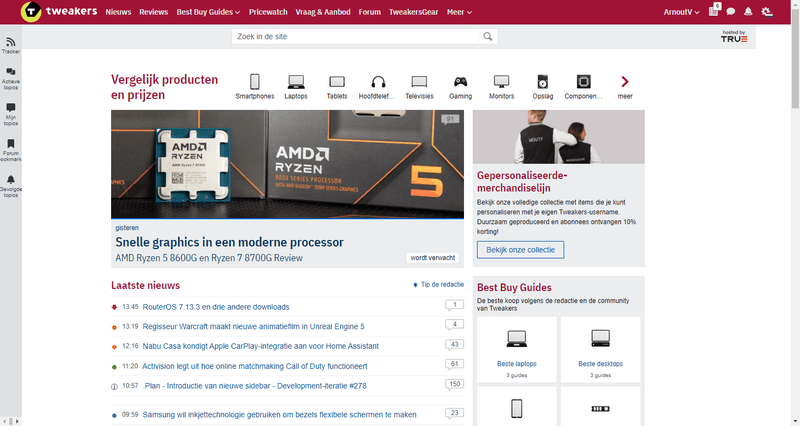The image size is (800, 426).
Task: Open Actieve topics in sidebar
Action: (x=11, y=78)
